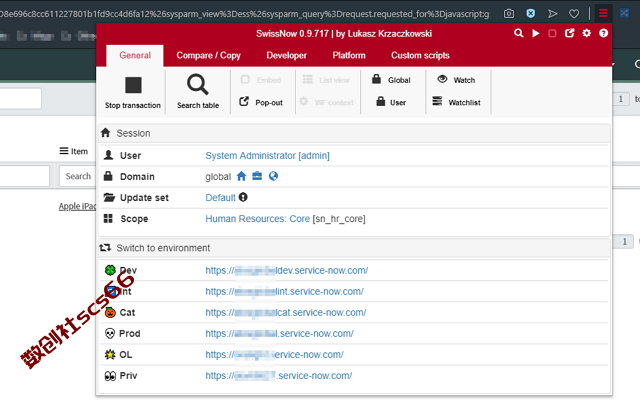
Task: Click the WF context option
Action: pos(326,102)
